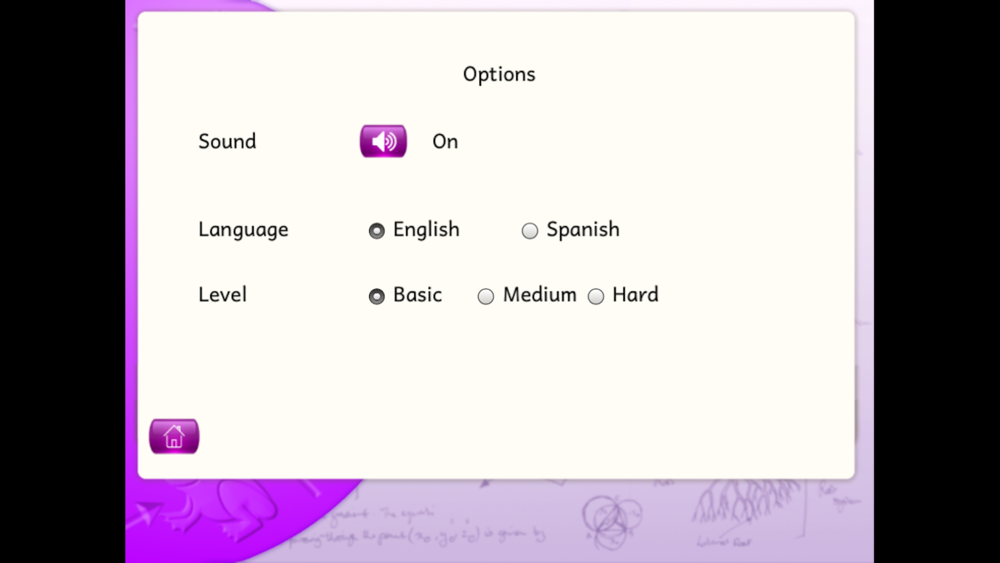Return home via the purple house button

[x=174, y=436]
